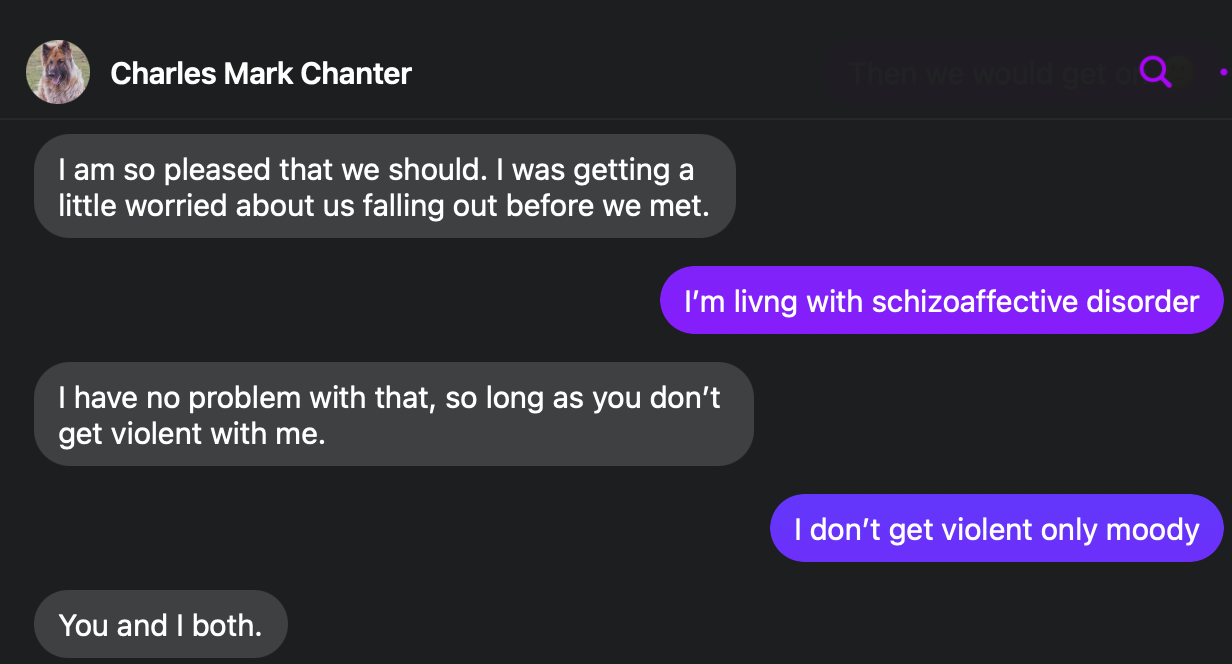Image resolution: width=1232 pixels, height=664 pixels.
Task: Open contact info by clicking the header name area
Action: click(261, 73)
